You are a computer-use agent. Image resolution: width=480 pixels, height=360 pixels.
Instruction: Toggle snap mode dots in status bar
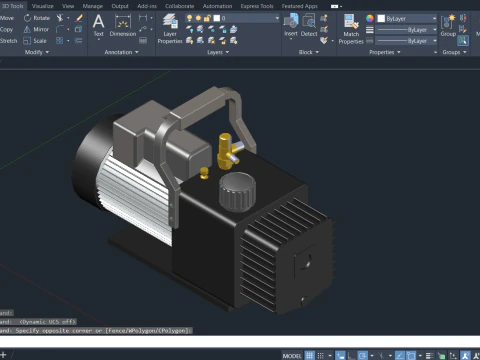point(321,356)
